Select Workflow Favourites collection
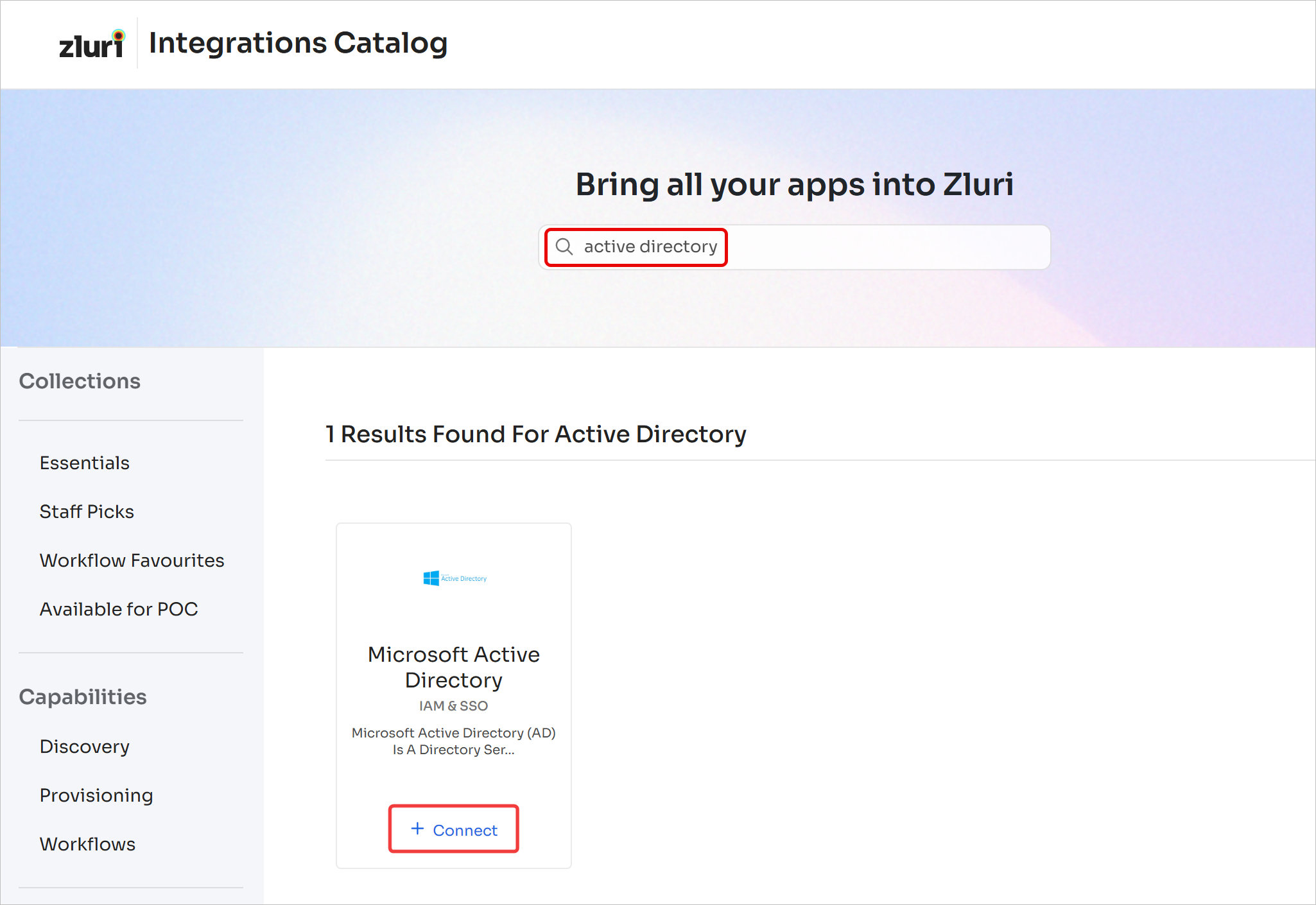This screenshot has width=1316, height=905. (x=132, y=560)
